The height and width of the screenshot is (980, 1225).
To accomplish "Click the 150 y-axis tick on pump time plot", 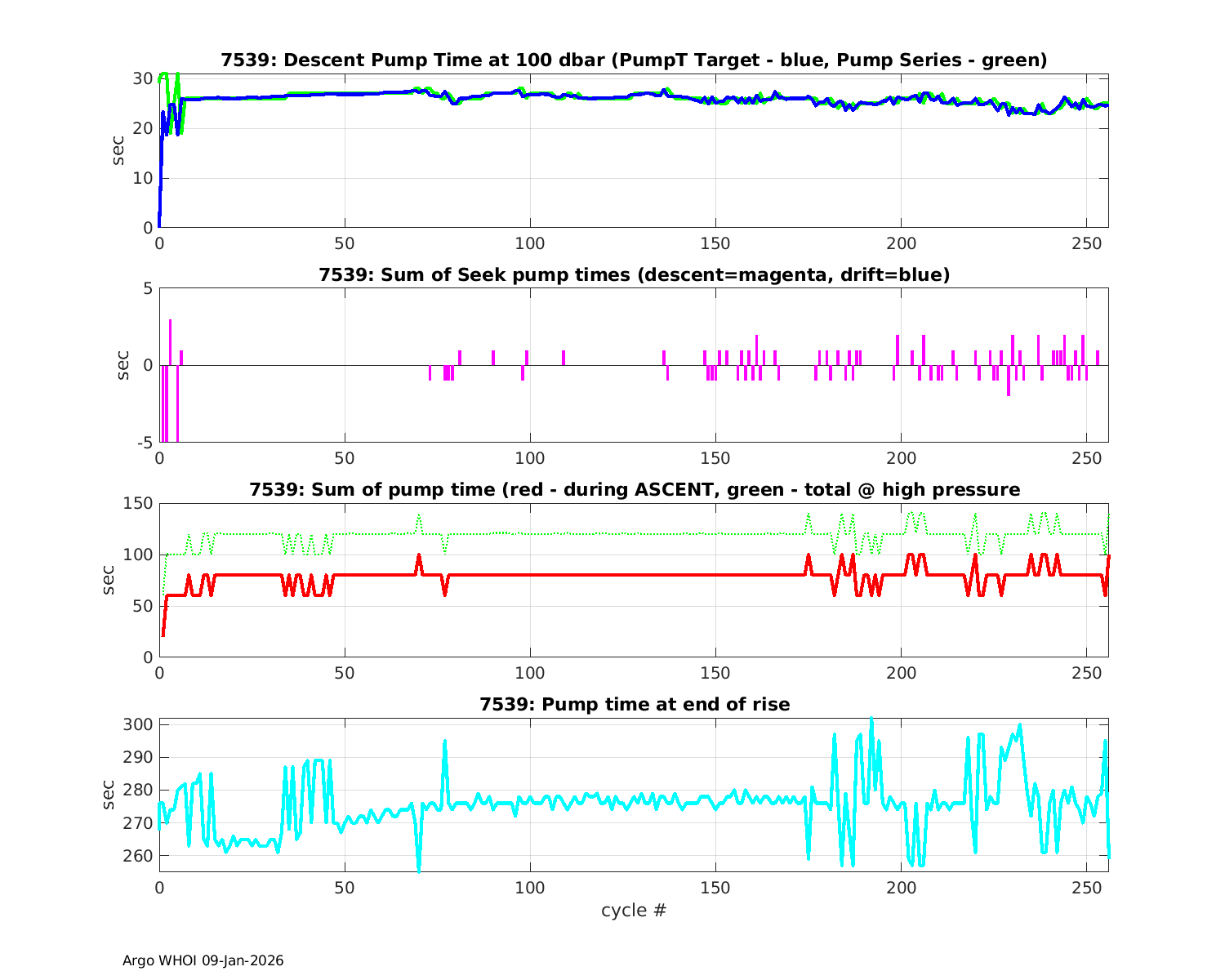I will pyautogui.click(x=138, y=504).
